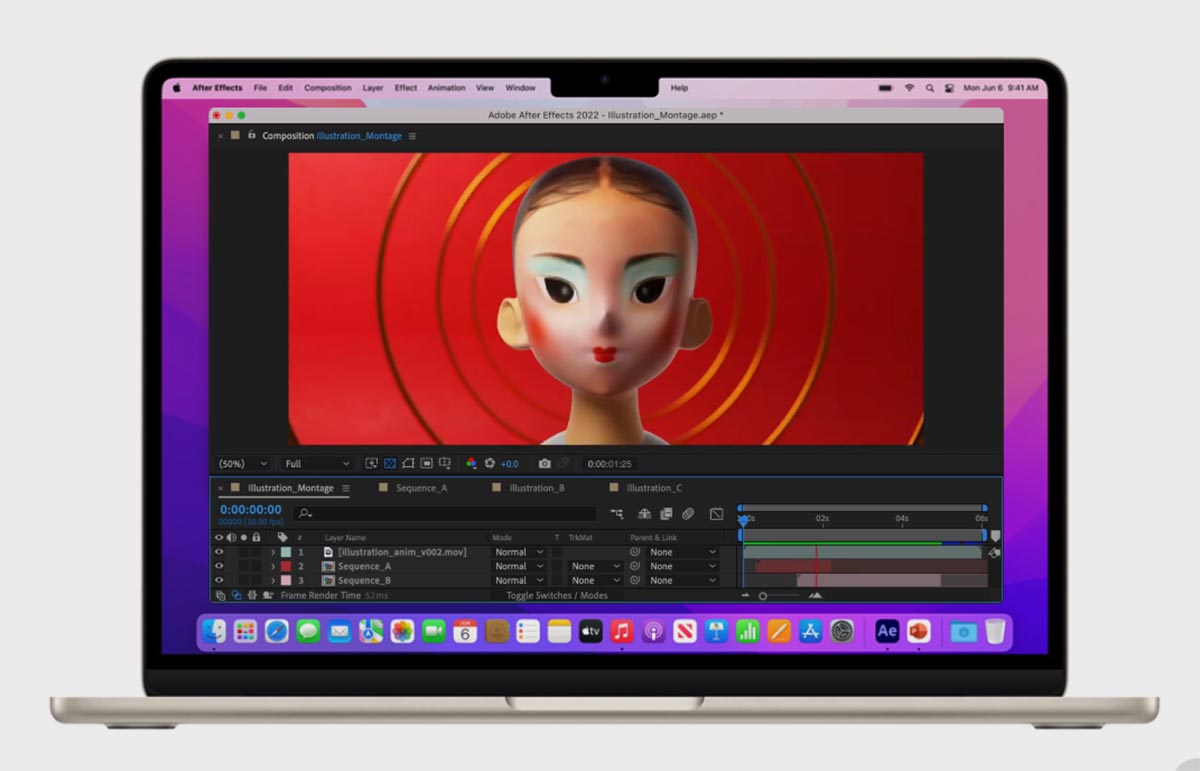Click the motion blur icon in timeline

tap(688, 514)
